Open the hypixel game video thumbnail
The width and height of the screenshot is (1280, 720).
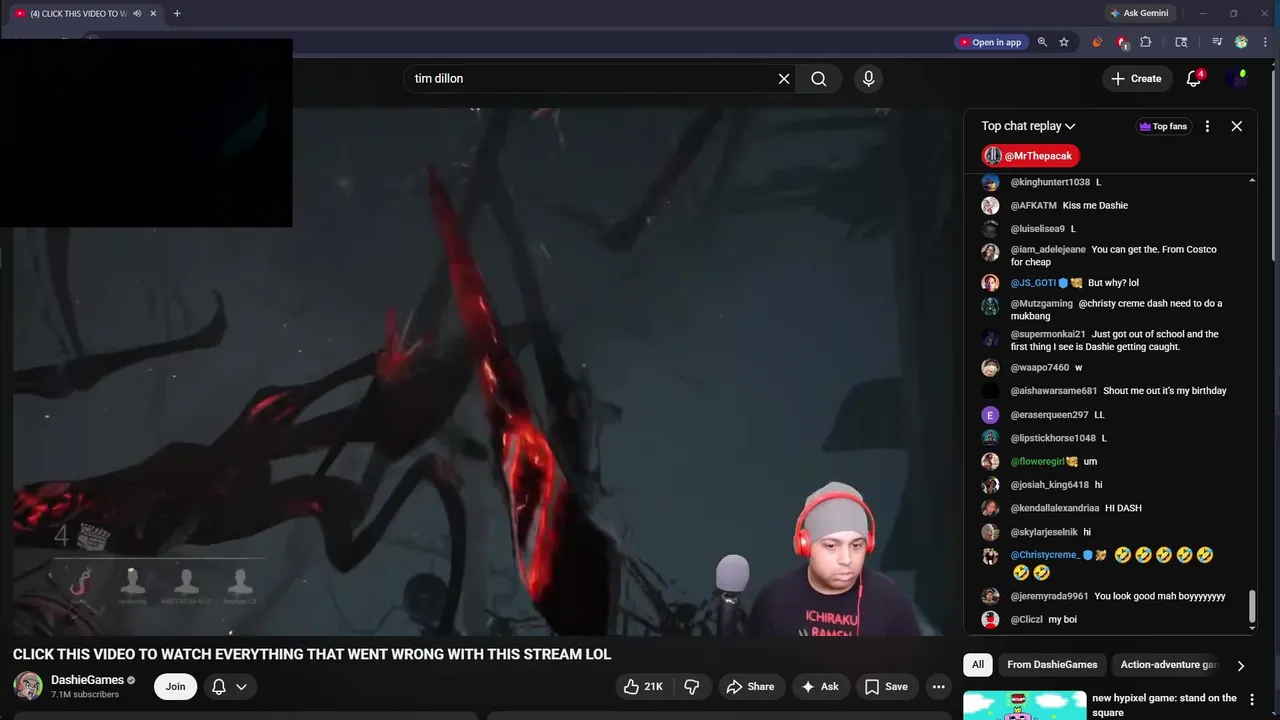coord(1024,705)
